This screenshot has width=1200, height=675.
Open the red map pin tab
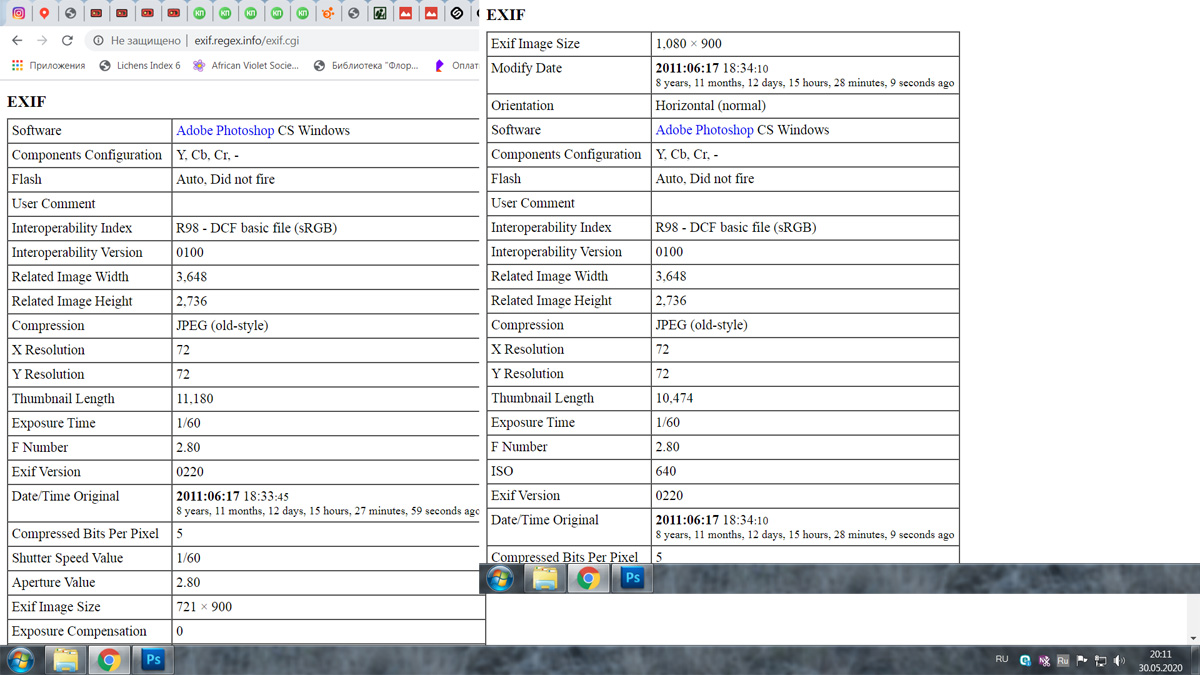pyautogui.click(x=44, y=13)
